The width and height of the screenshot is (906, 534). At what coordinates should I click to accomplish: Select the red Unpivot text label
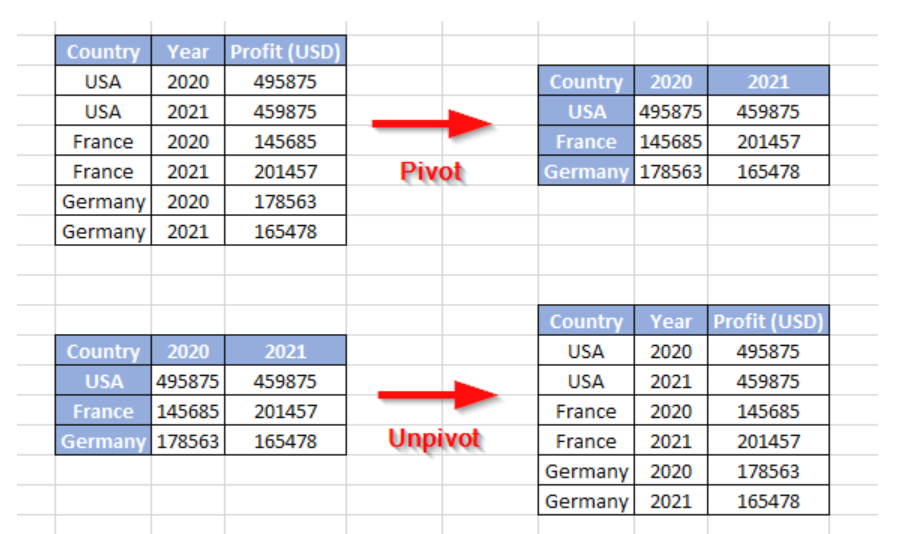434,439
